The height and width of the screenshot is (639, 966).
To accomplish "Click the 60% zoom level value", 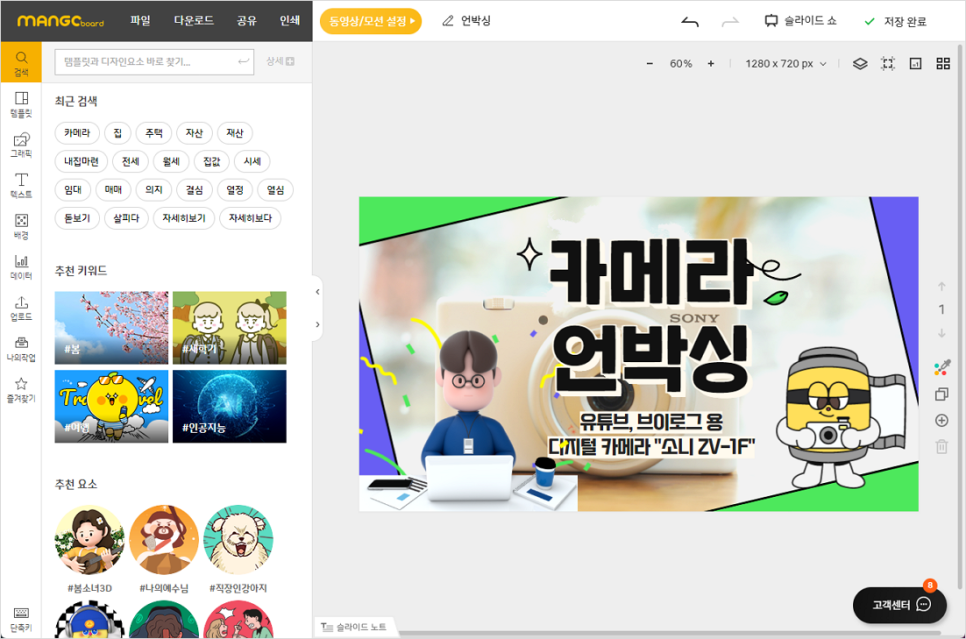I will click(681, 63).
